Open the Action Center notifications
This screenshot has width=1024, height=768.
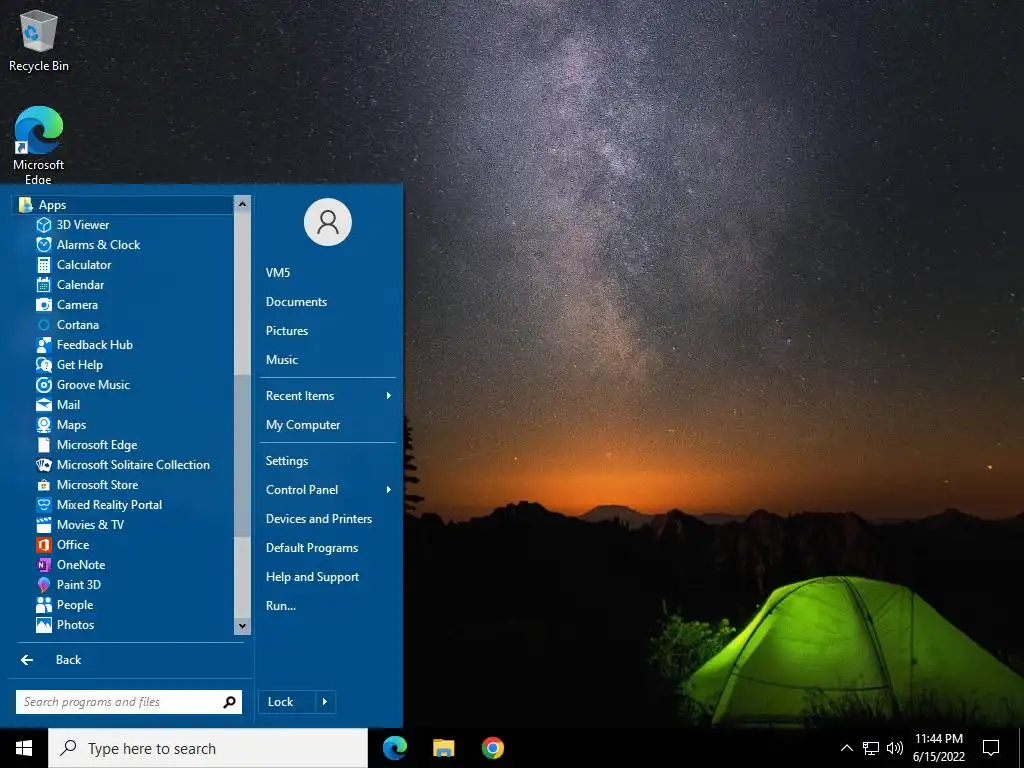tap(991, 748)
